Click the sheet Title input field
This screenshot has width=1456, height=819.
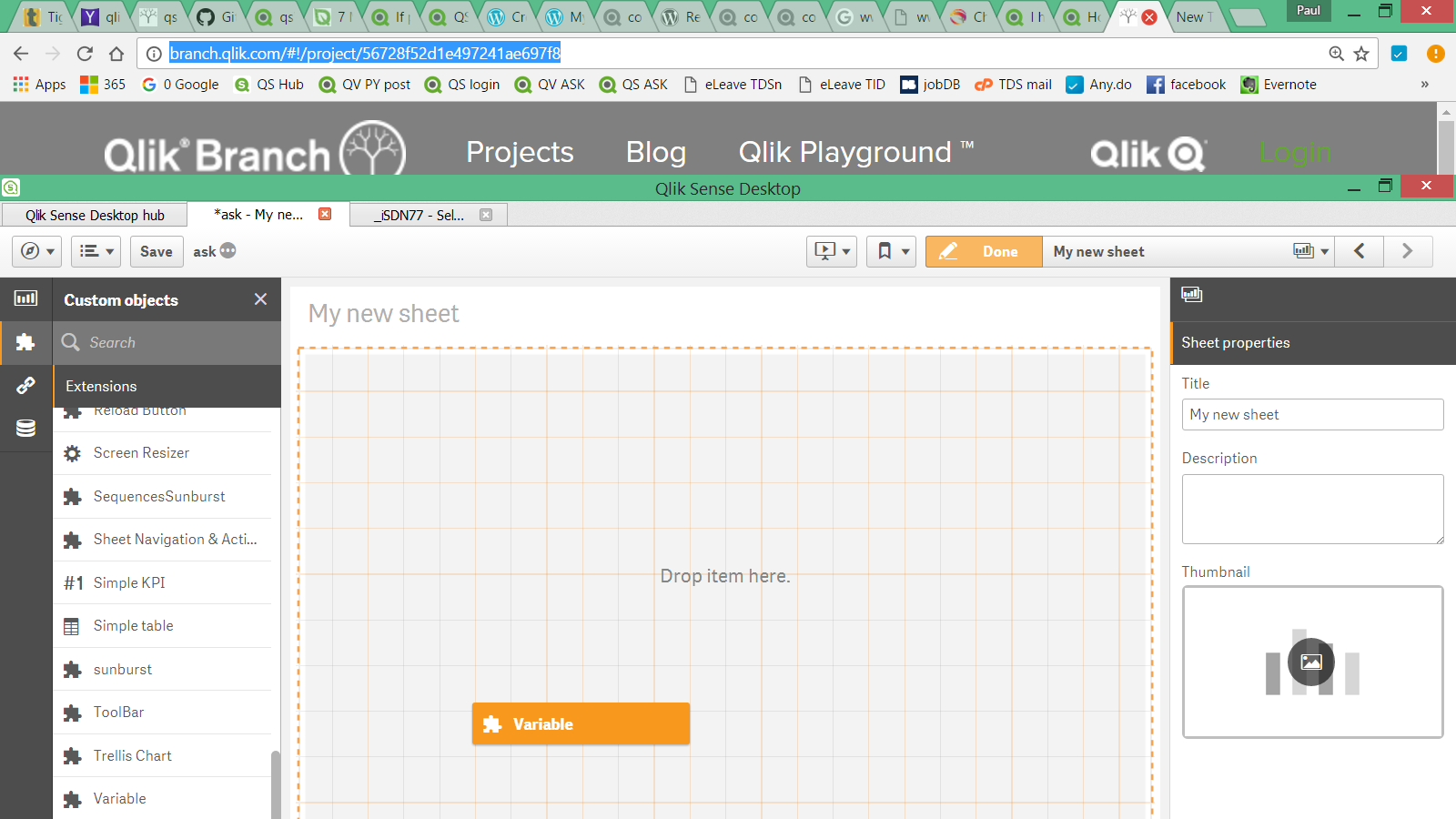[1312, 414]
